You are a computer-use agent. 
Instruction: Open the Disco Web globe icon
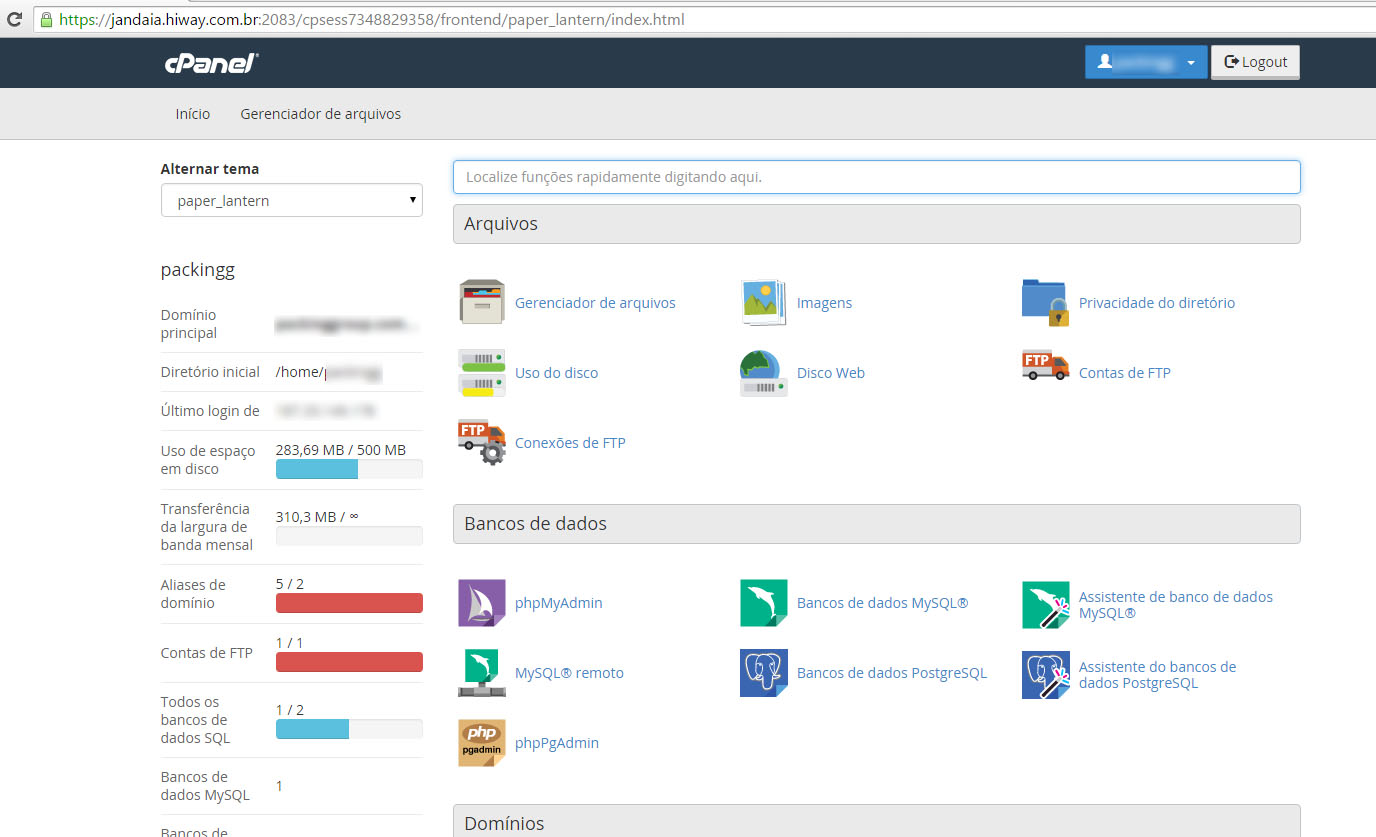pyautogui.click(x=764, y=372)
